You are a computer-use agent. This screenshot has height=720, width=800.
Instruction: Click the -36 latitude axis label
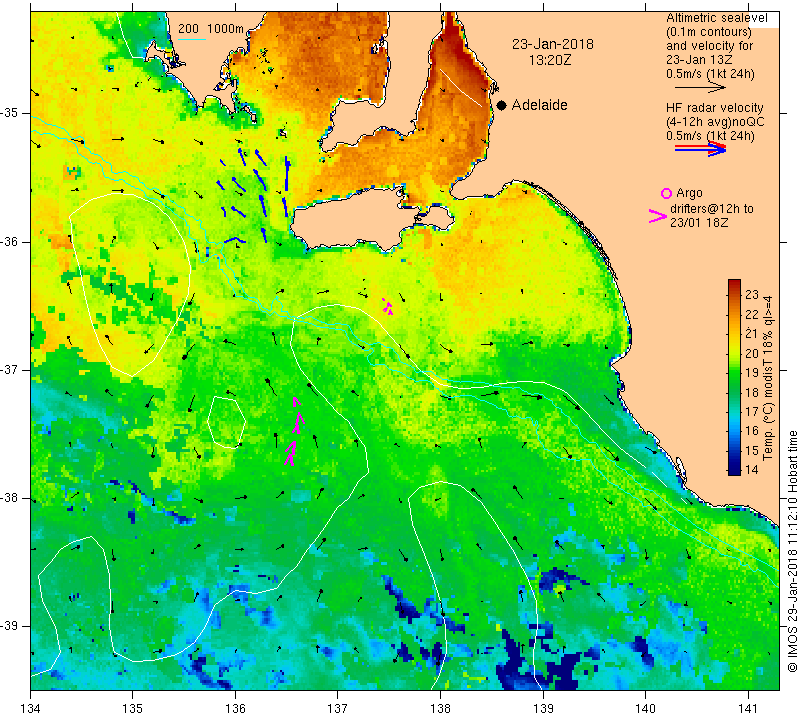(10, 241)
